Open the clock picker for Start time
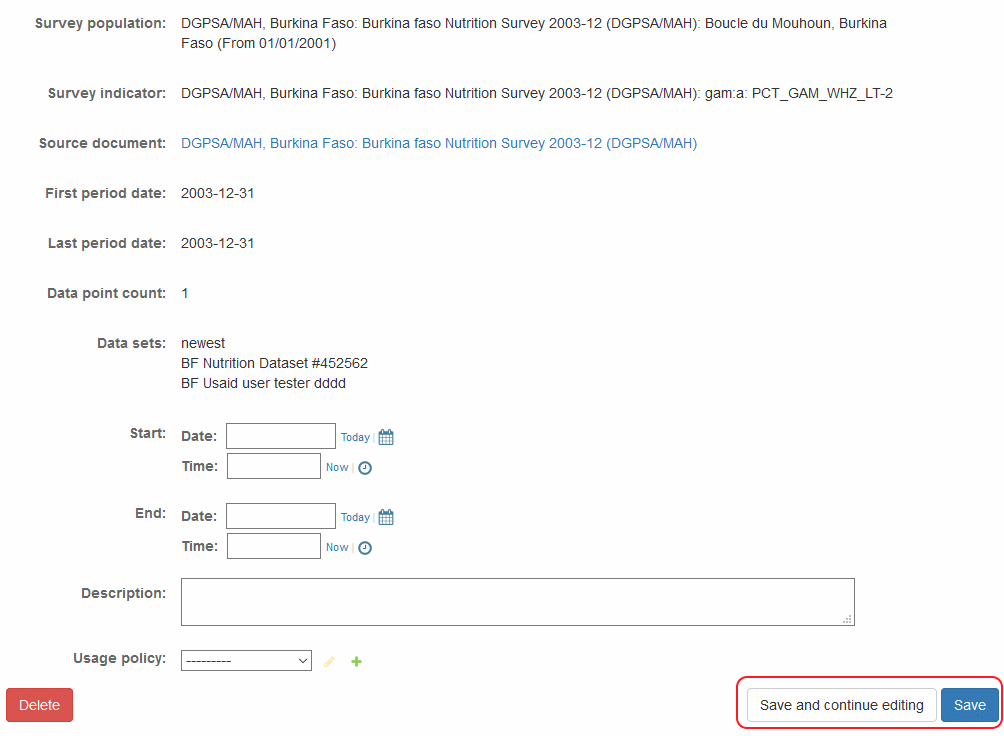Screen dimensions: 1004x736 tap(365, 467)
